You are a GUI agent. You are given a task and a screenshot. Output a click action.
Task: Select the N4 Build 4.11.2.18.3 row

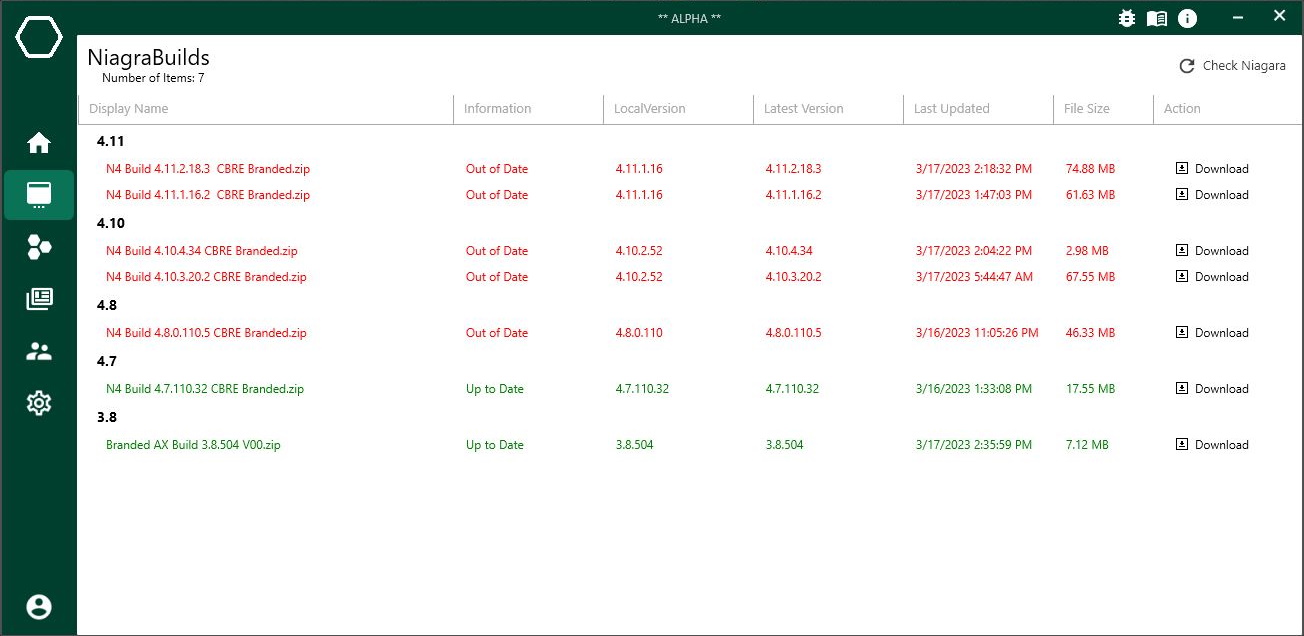tap(207, 168)
